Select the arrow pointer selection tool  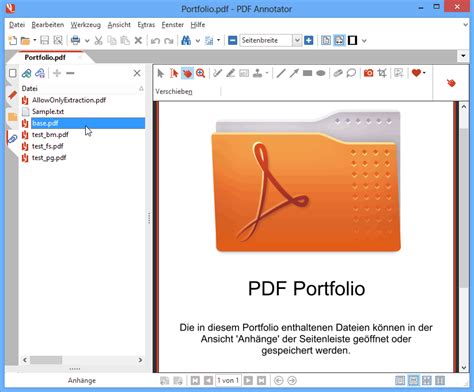(x=161, y=73)
